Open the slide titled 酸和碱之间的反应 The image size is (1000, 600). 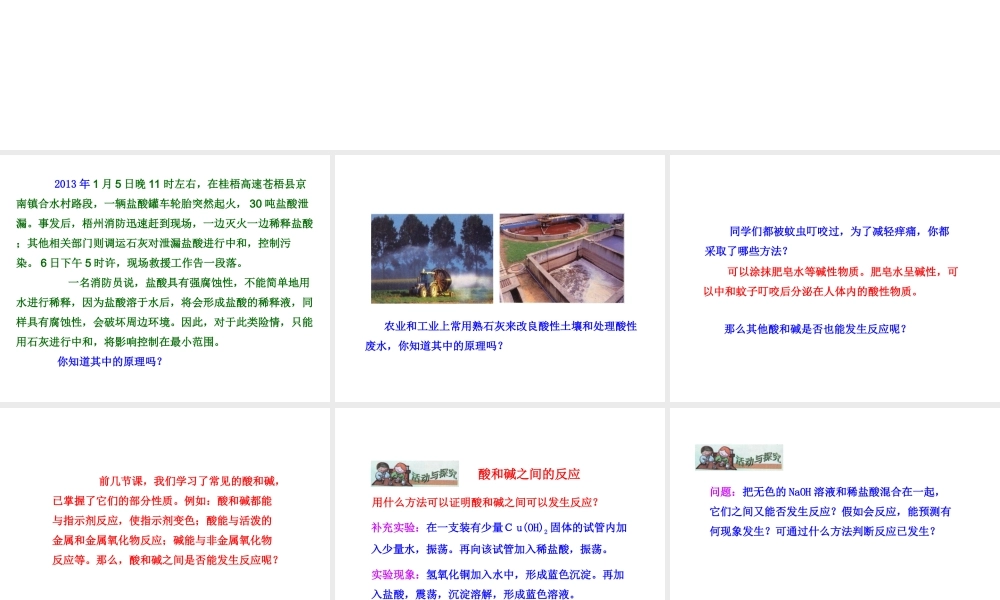(x=499, y=504)
